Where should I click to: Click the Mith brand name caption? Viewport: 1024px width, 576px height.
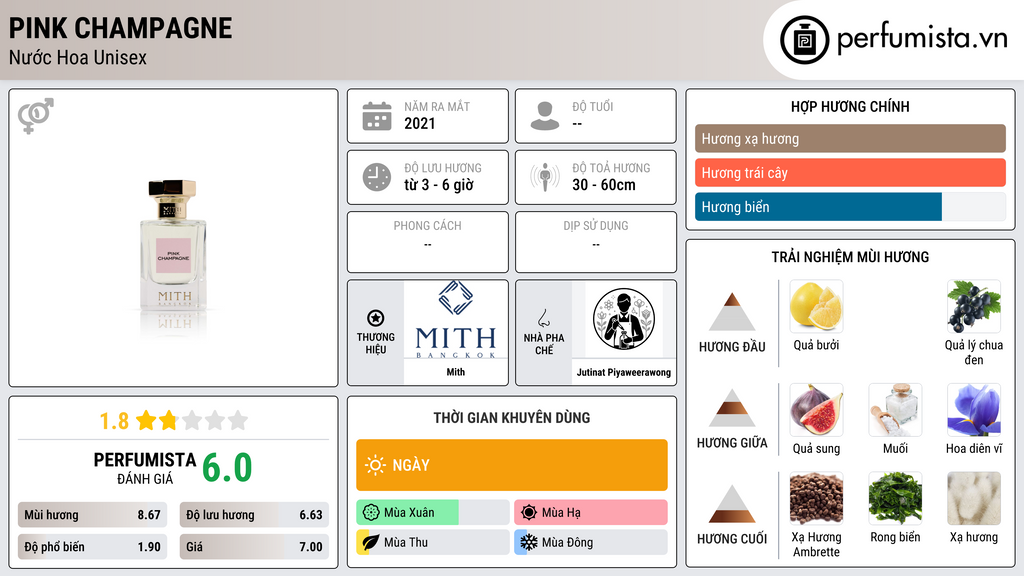[x=456, y=372]
